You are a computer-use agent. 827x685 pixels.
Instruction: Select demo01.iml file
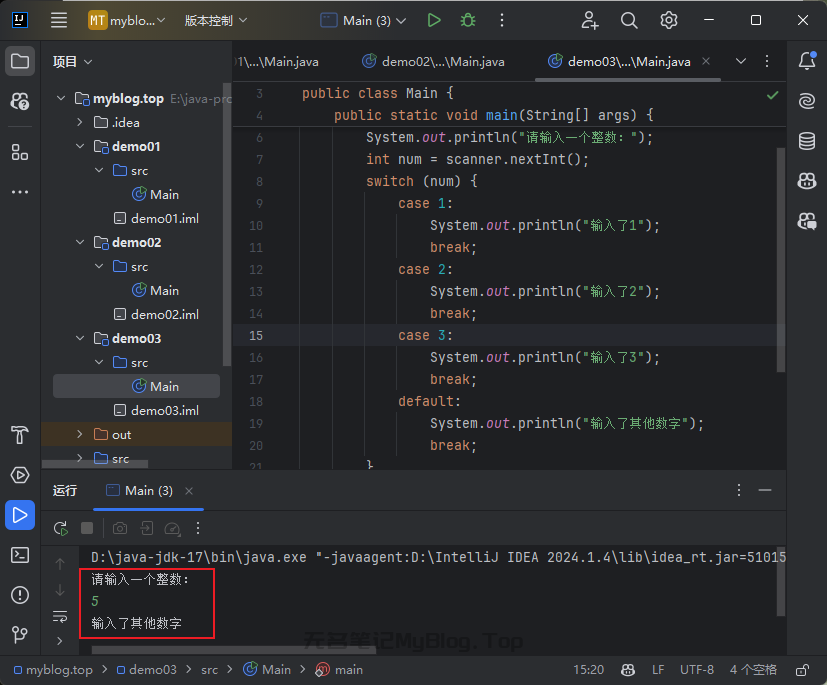tap(156, 218)
